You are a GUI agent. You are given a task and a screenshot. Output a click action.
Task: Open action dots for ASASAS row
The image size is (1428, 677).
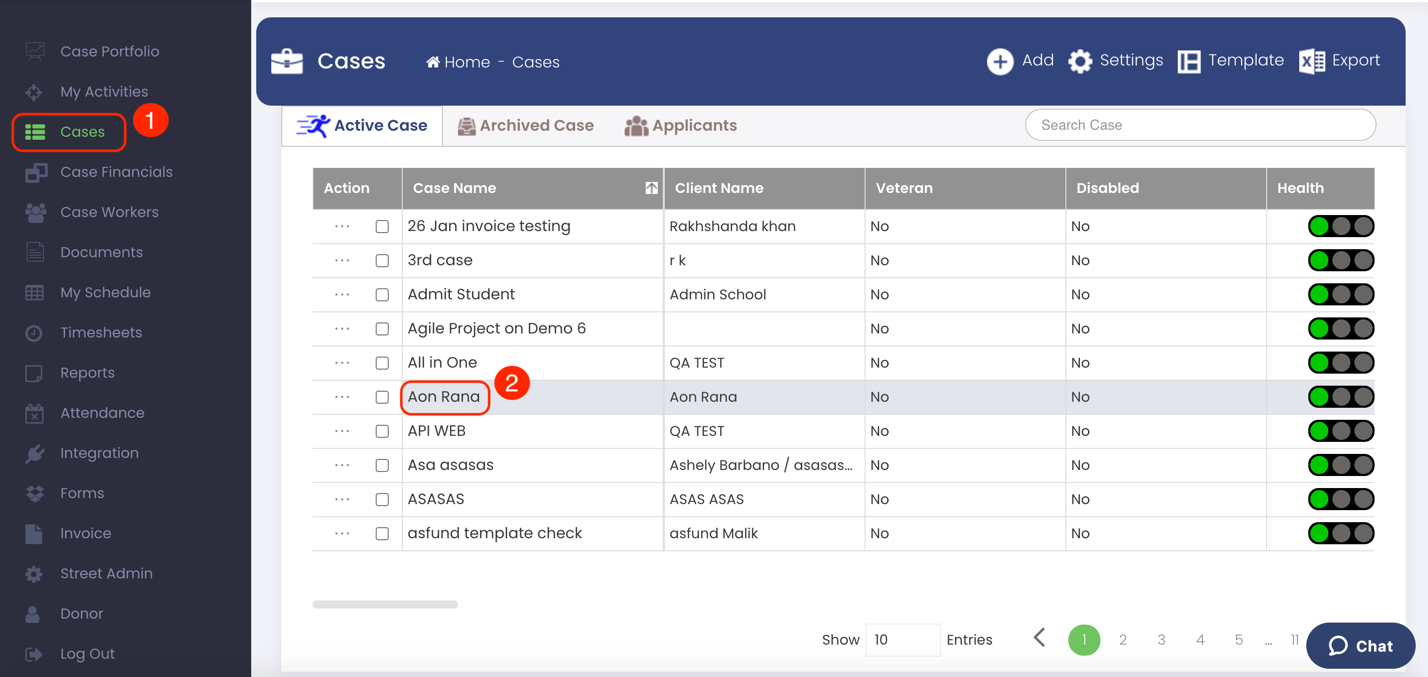(x=342, y=499)
